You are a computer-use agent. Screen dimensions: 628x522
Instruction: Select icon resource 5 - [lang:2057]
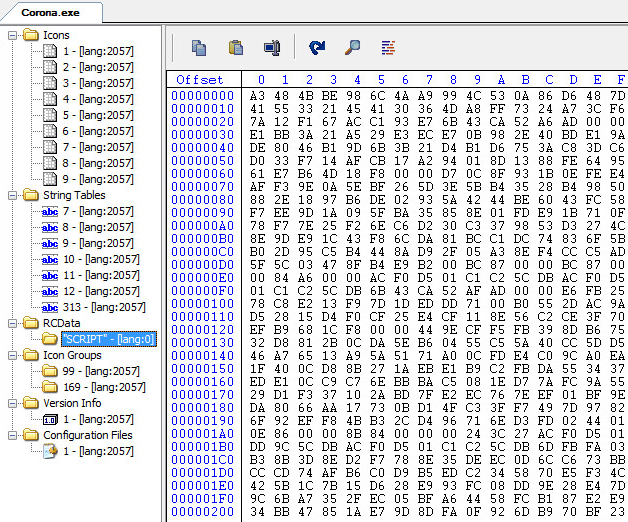point(98,115)
